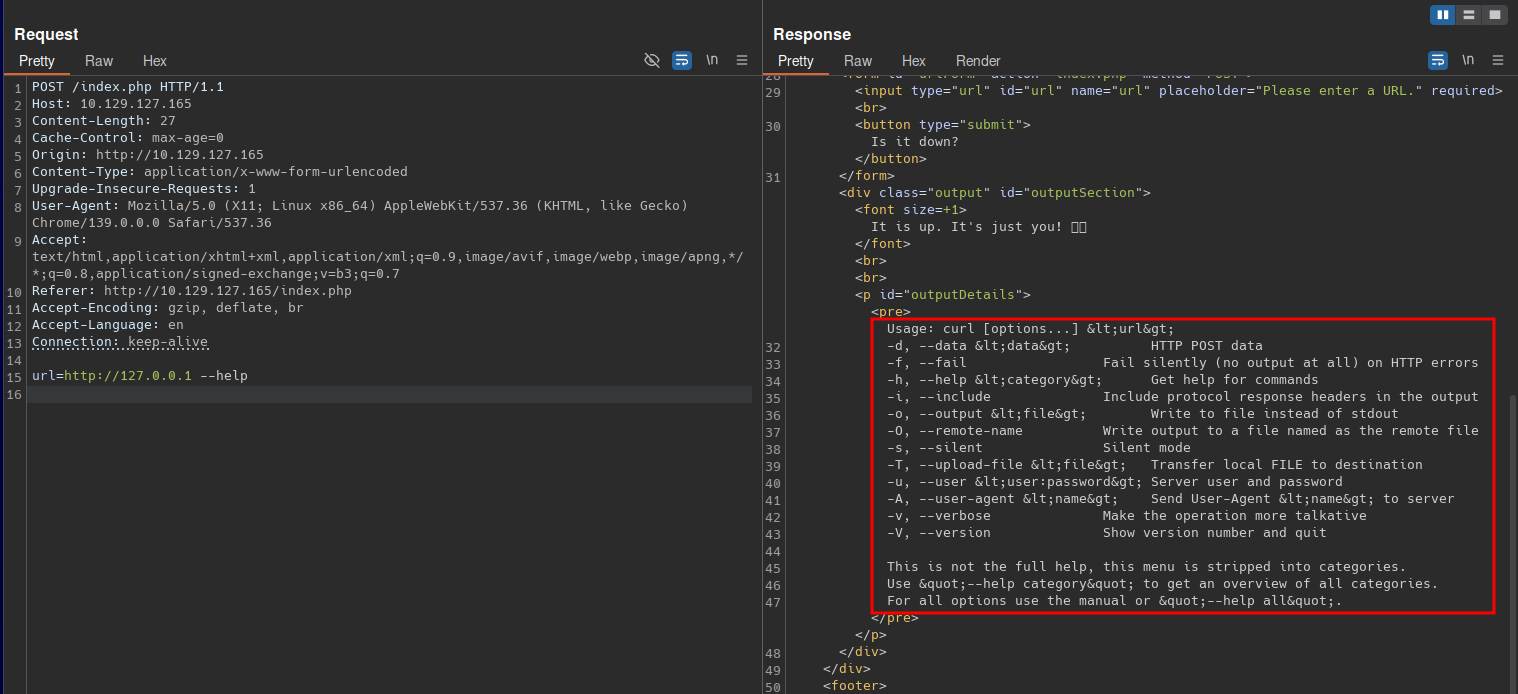1518x694 pixels.
Task: Open the Response Render tab
Action: coord(978,61)
